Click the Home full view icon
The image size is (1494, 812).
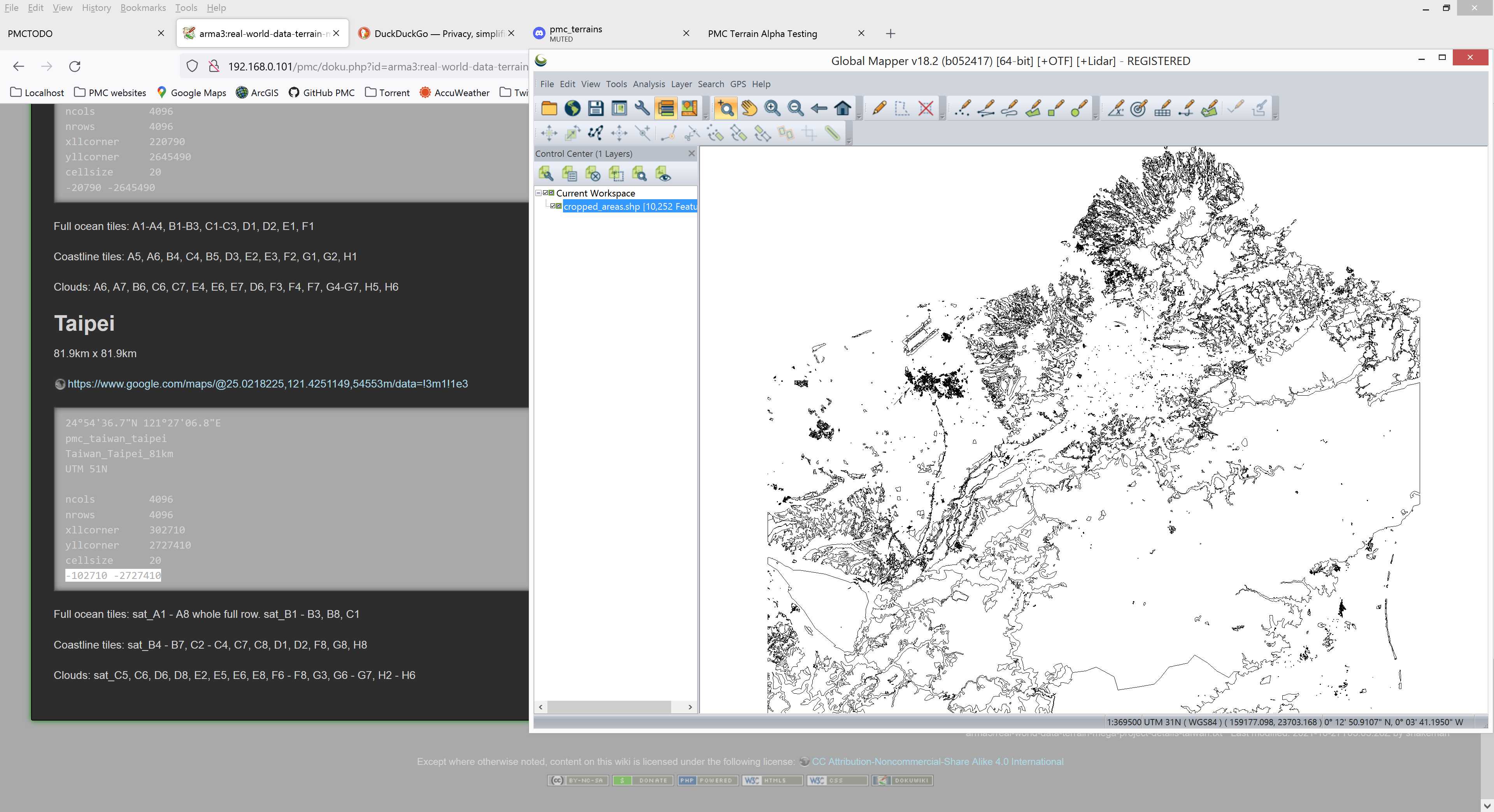click(x=843, y=109)
